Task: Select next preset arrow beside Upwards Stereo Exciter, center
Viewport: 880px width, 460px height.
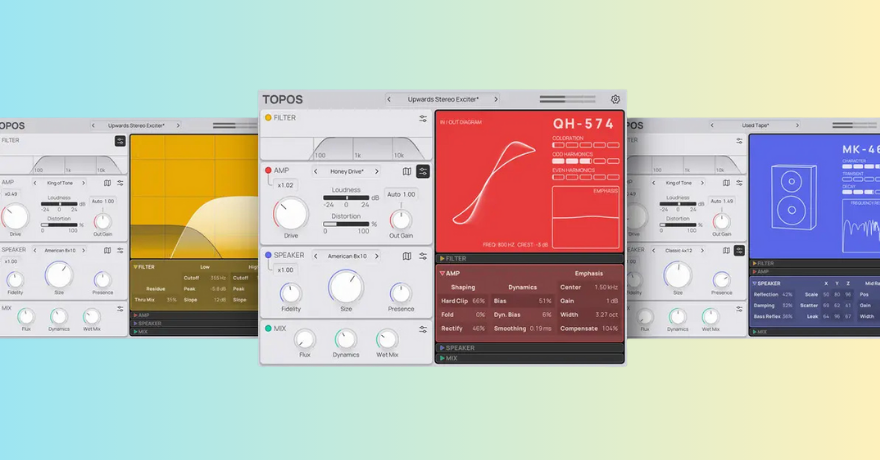Action: [496, 99]
